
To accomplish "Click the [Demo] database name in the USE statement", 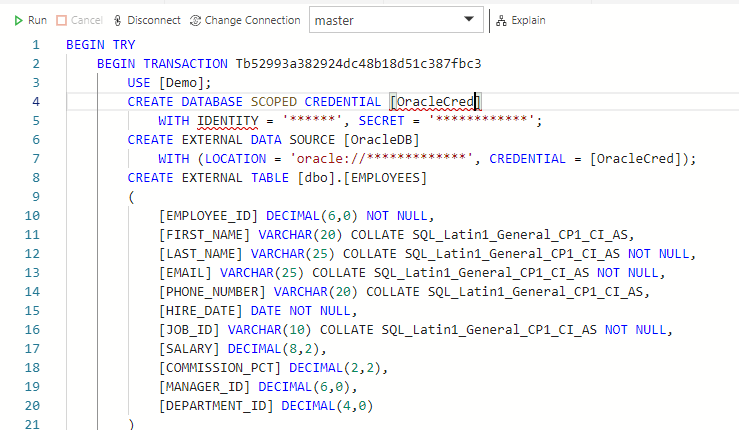I will tap(182, 83).
